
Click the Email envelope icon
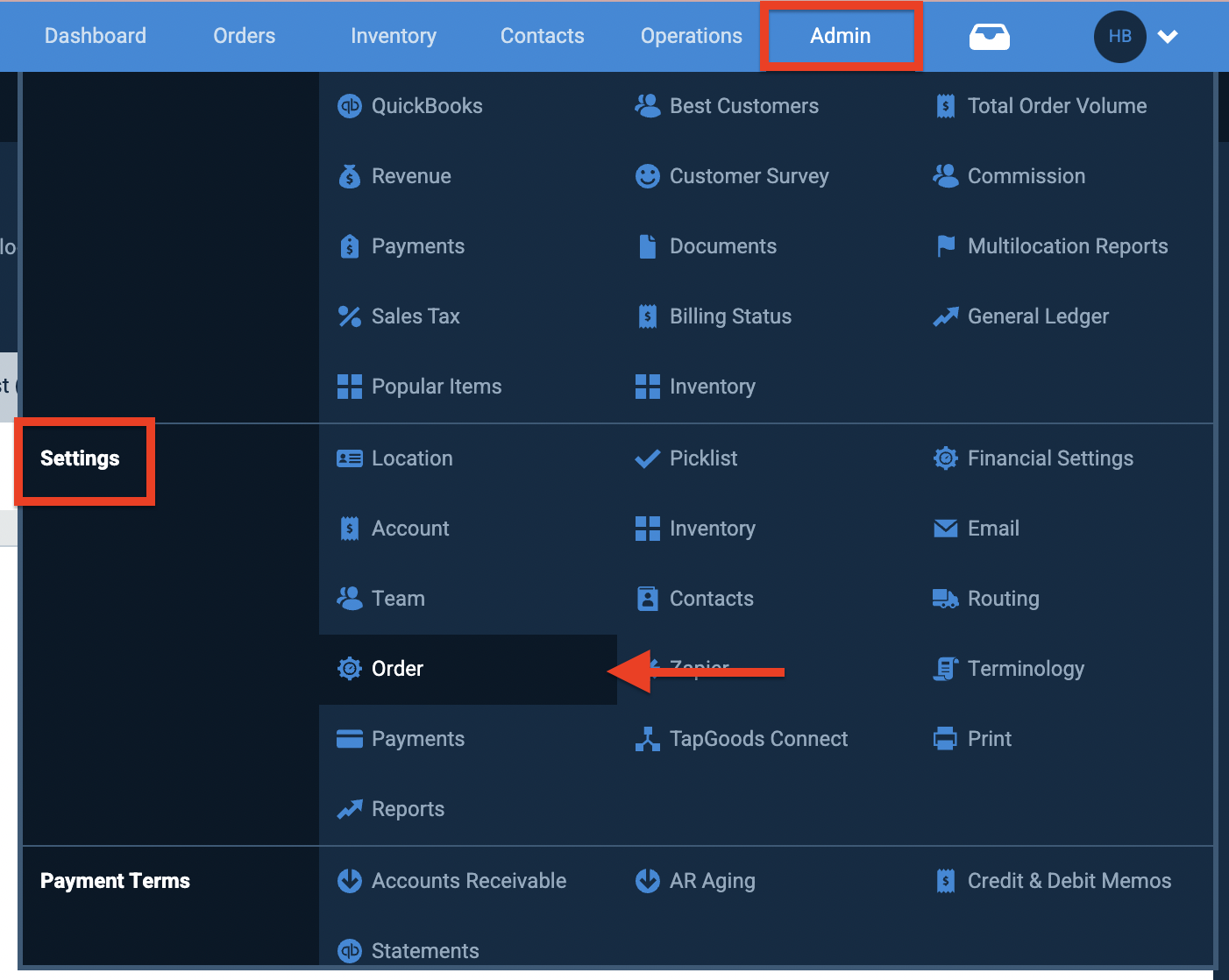click(946, 529)
